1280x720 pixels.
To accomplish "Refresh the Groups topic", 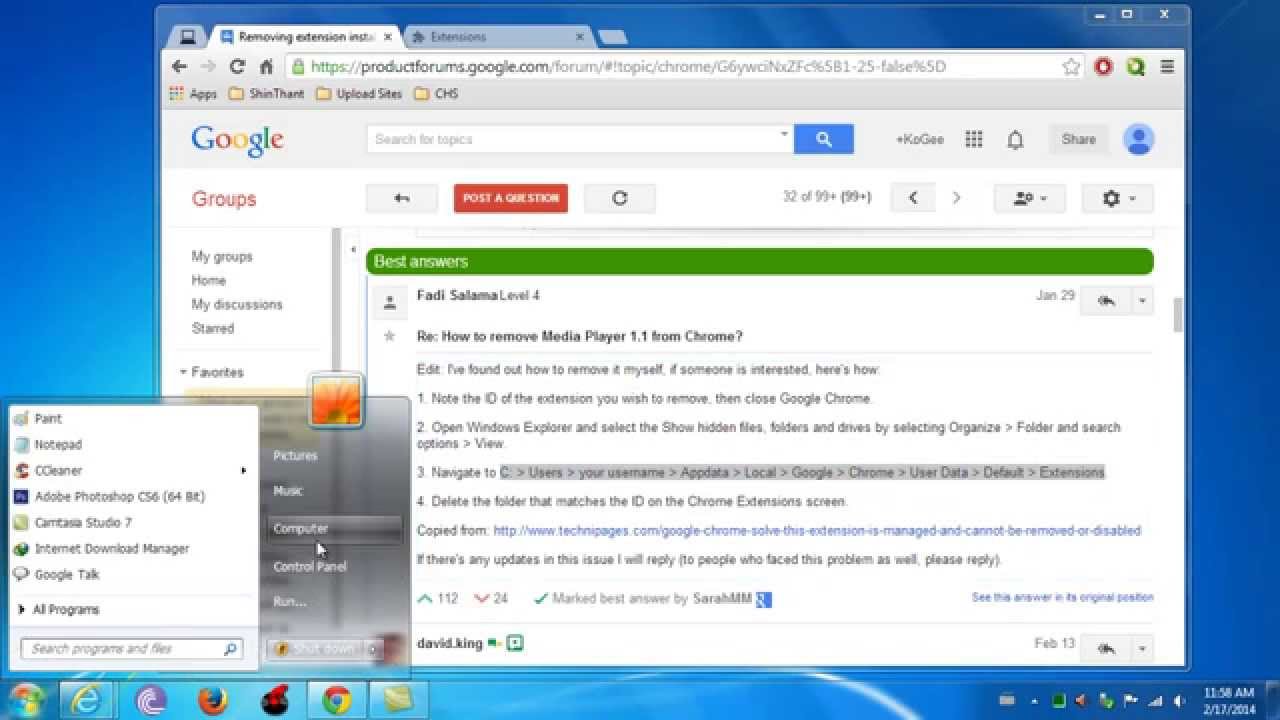I will pyautogui.click(x=619, y=198).
